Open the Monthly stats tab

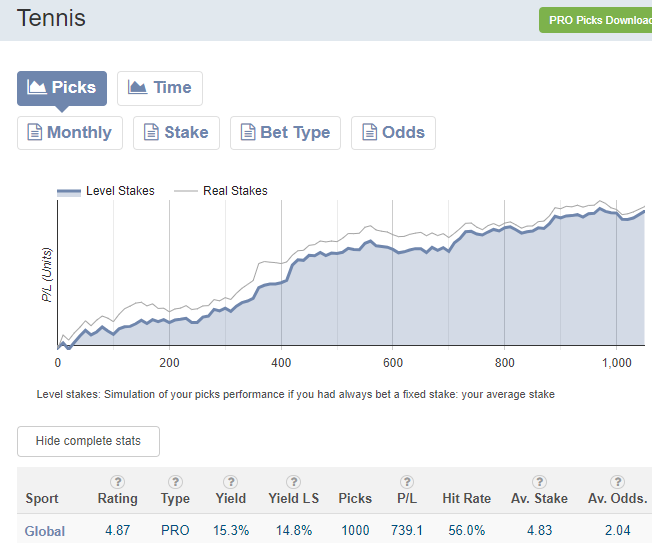coord(70,133)
